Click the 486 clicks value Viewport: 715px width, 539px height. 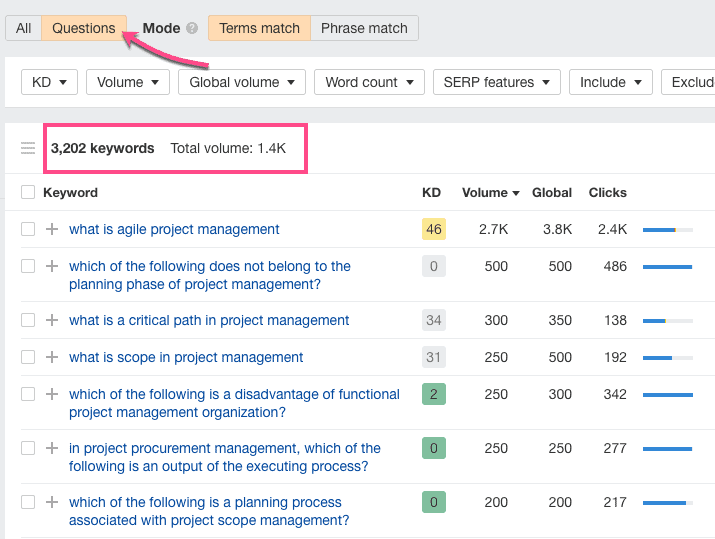point(615,266)
